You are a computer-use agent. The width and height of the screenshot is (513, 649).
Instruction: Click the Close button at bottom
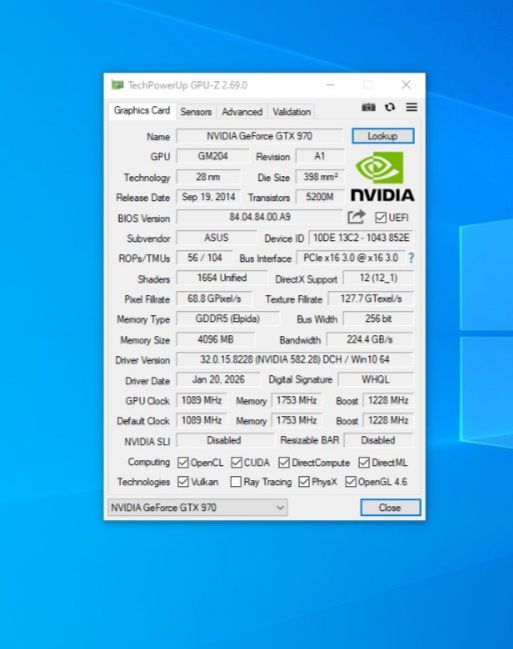tap(390, 507)
